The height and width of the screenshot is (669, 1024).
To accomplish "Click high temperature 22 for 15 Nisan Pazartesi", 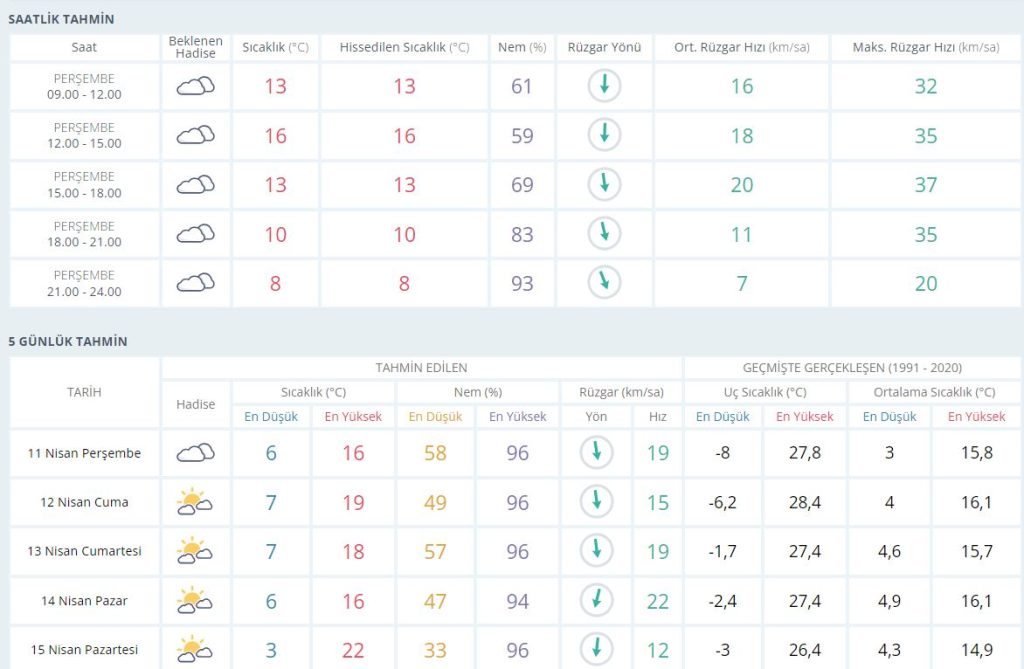I will tap(353, 650).
